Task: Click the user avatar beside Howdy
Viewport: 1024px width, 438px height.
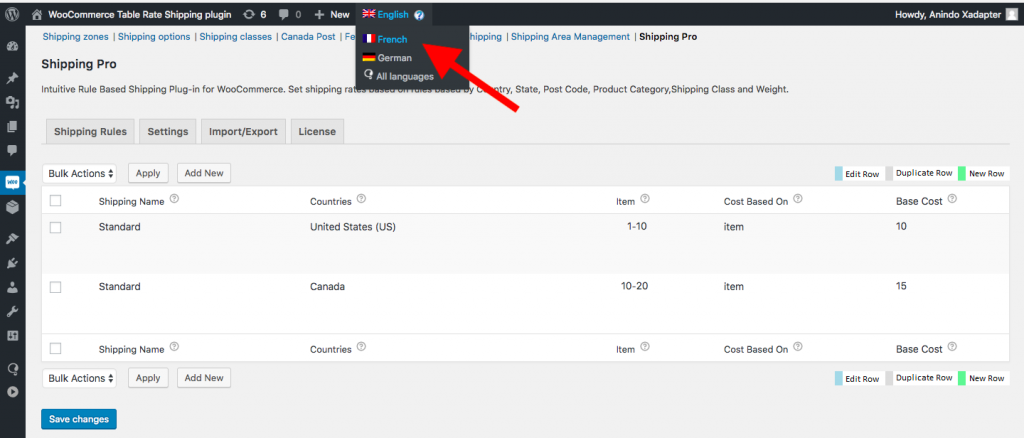Action: [x=1012, y=14]
